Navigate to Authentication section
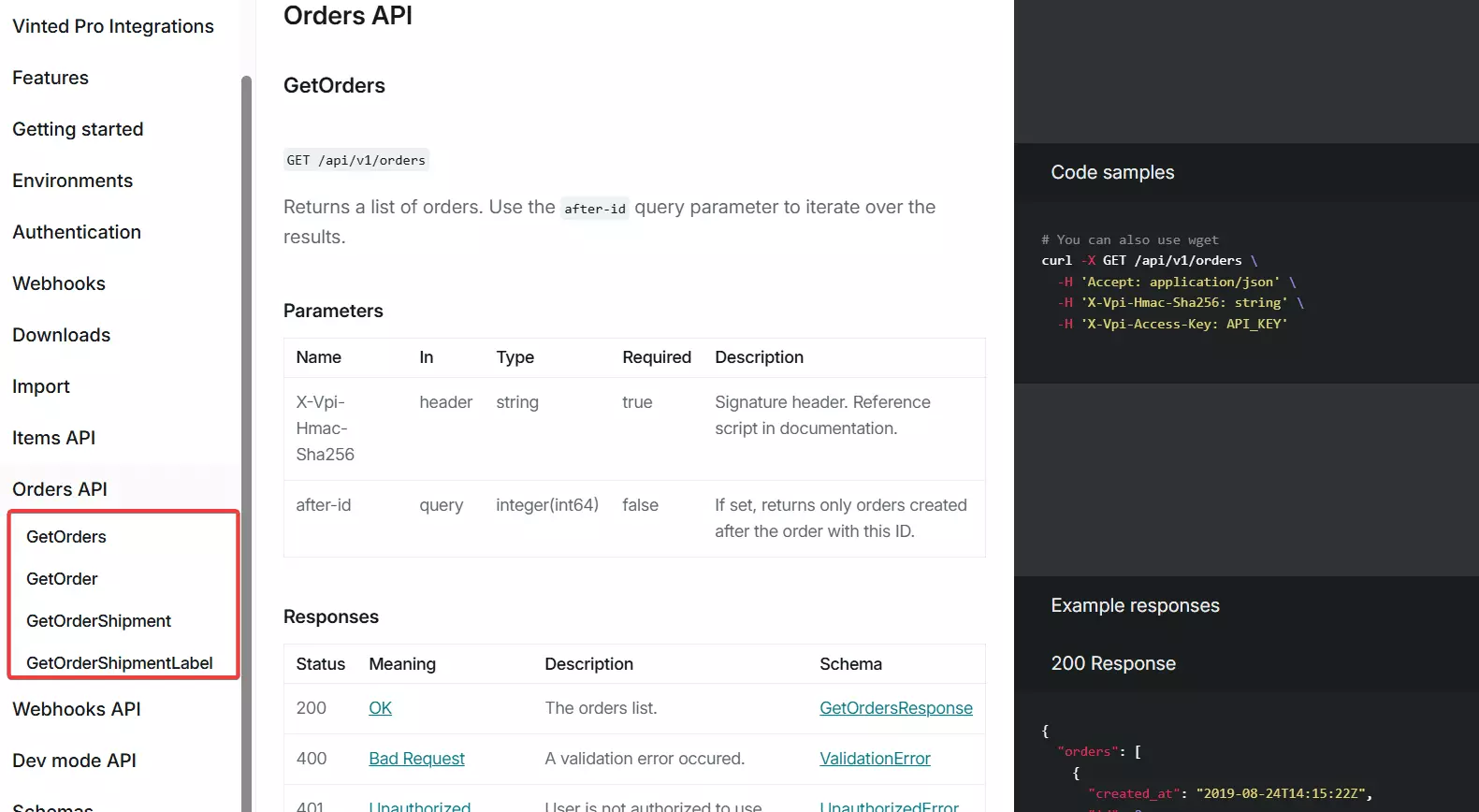The height and width of the screenshot is (812, 1479). [77, 232]
